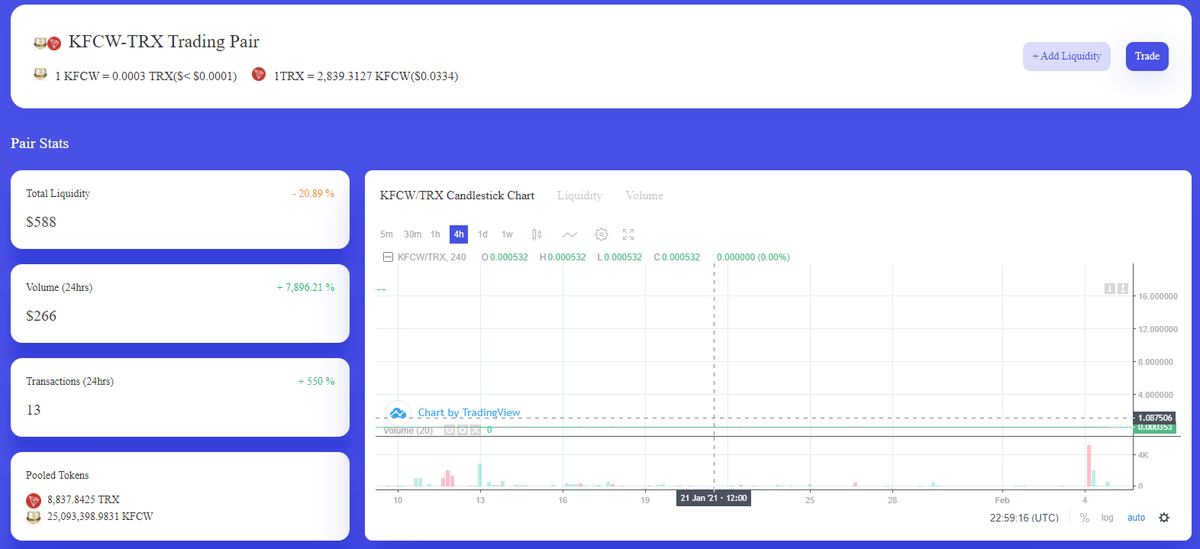Switch to KFCW/TRX Candlestick Chart tab
1200x549 pixels.
coord(457,195)
